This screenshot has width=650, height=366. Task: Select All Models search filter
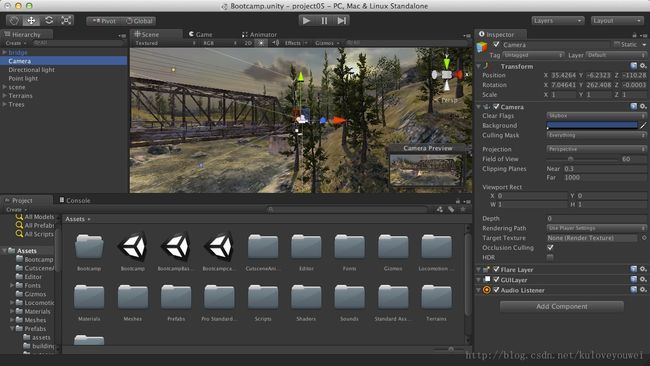pos(35,217)
